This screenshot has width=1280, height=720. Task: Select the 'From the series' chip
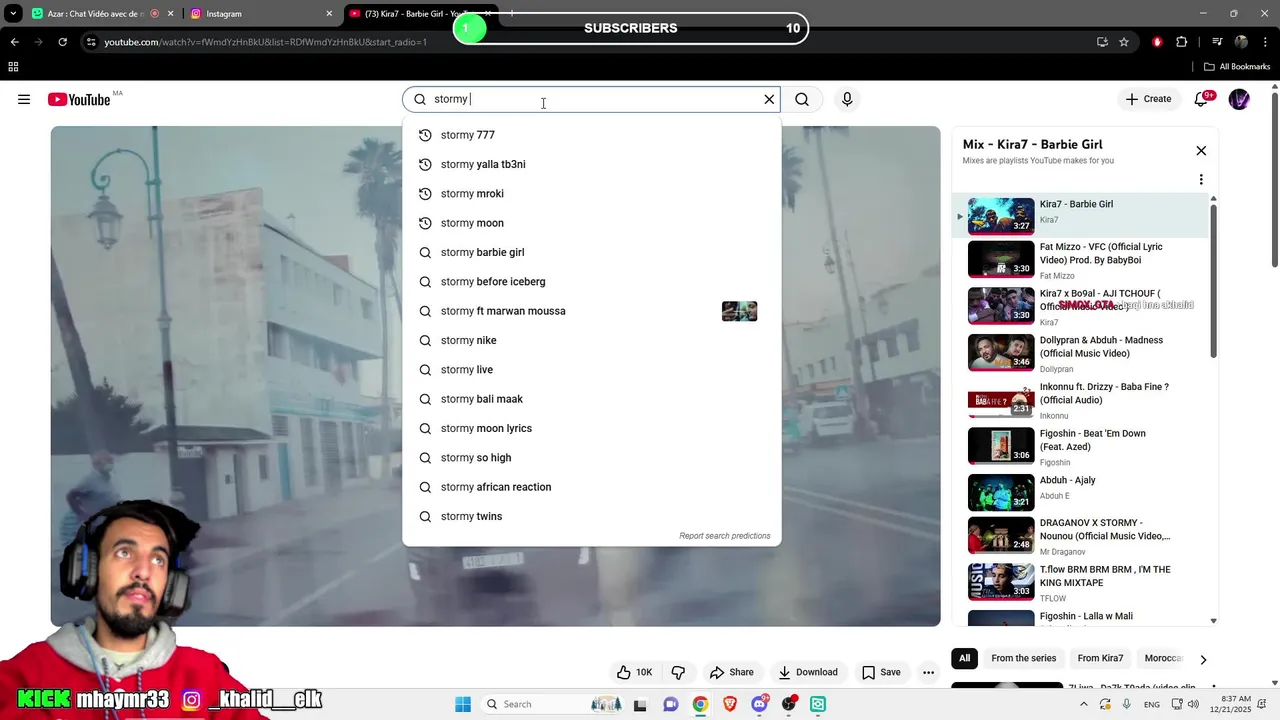click(x=1023, y=658)
